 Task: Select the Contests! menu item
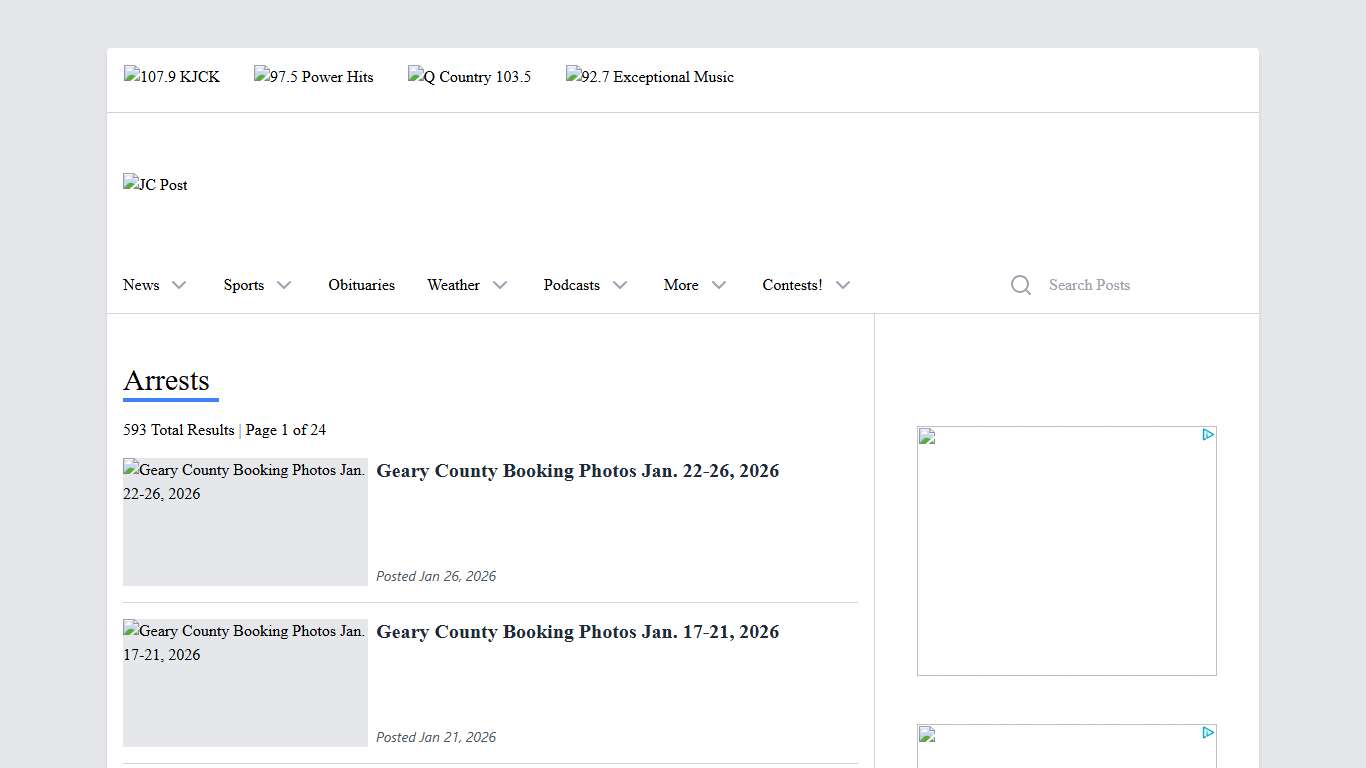[x=792, y=285]
